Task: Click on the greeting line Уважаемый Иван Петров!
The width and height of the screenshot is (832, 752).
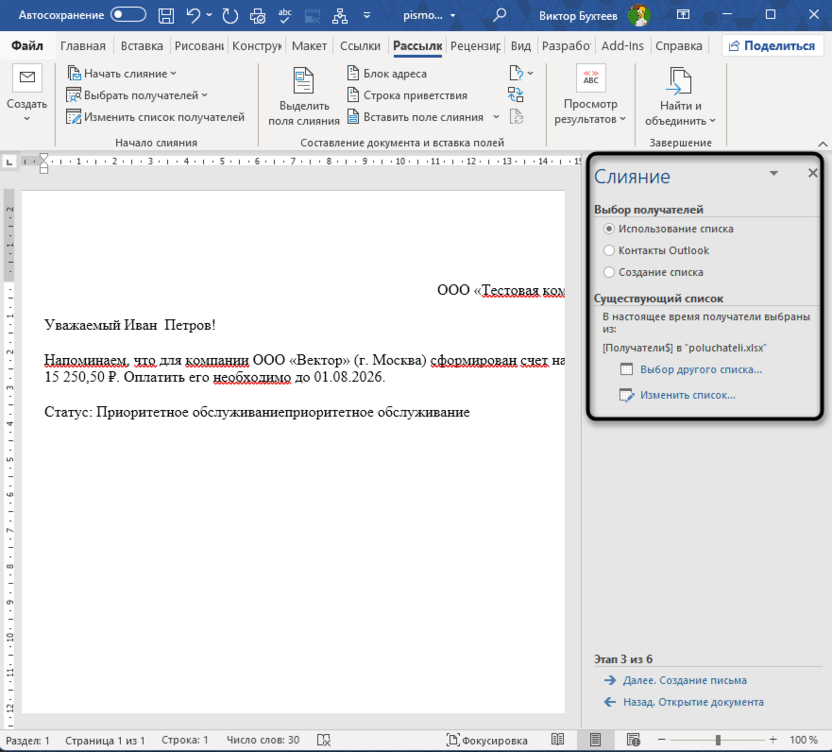Action: point(129,325)
